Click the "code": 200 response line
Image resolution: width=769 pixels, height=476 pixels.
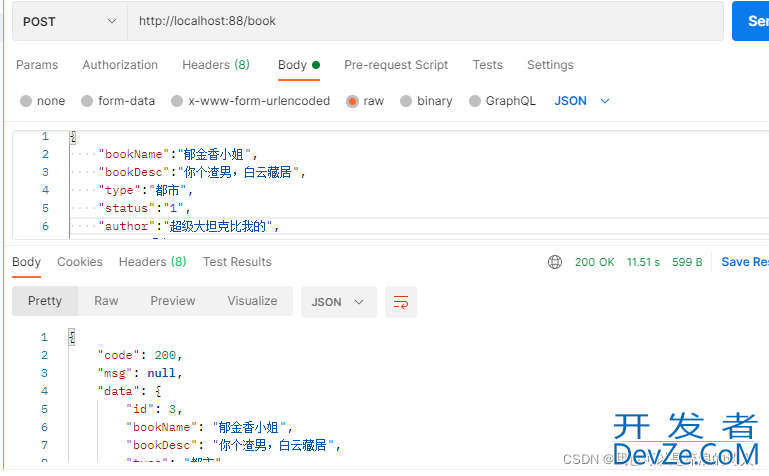pyautogui.click(x=139, y=355)
